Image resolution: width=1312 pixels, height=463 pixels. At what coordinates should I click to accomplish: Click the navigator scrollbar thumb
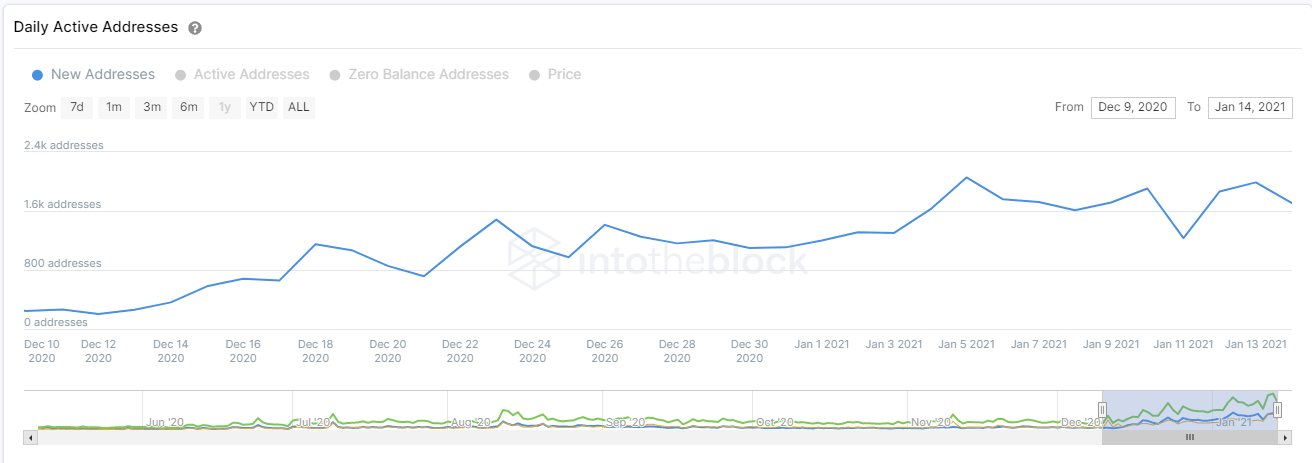click(1190, 437)
